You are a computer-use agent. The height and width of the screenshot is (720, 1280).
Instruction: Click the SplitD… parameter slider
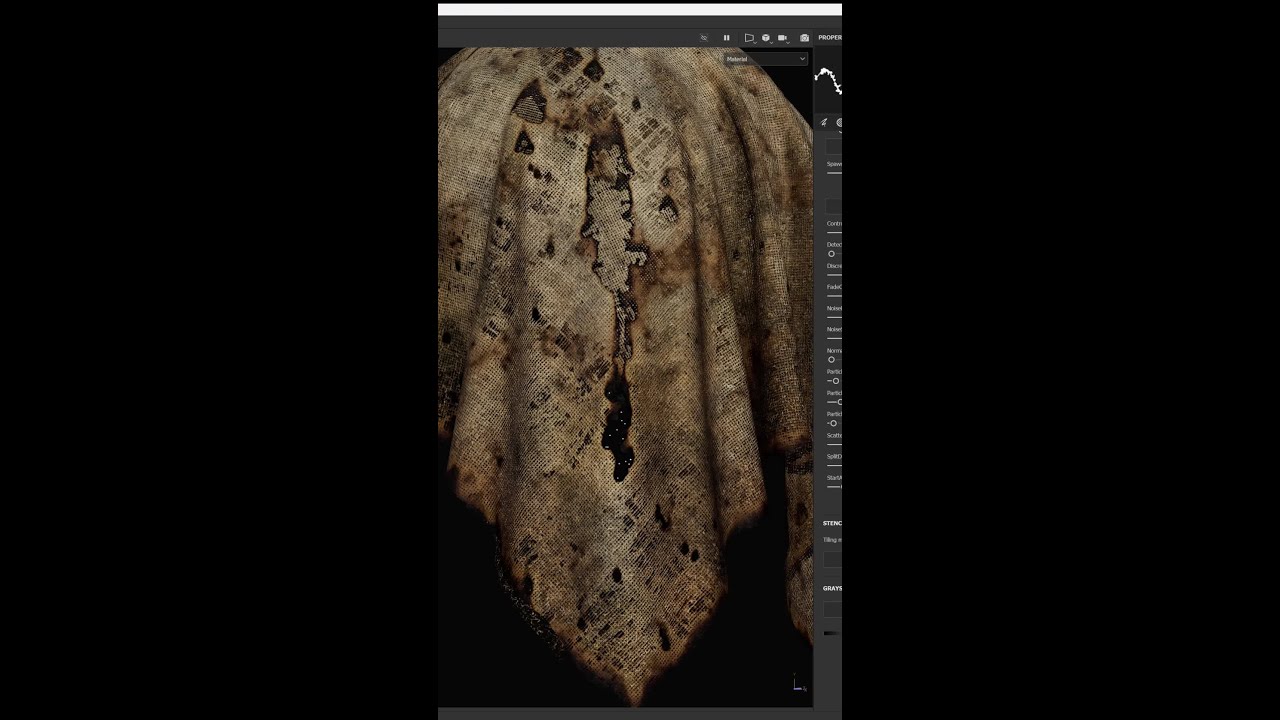coord(834,465)
